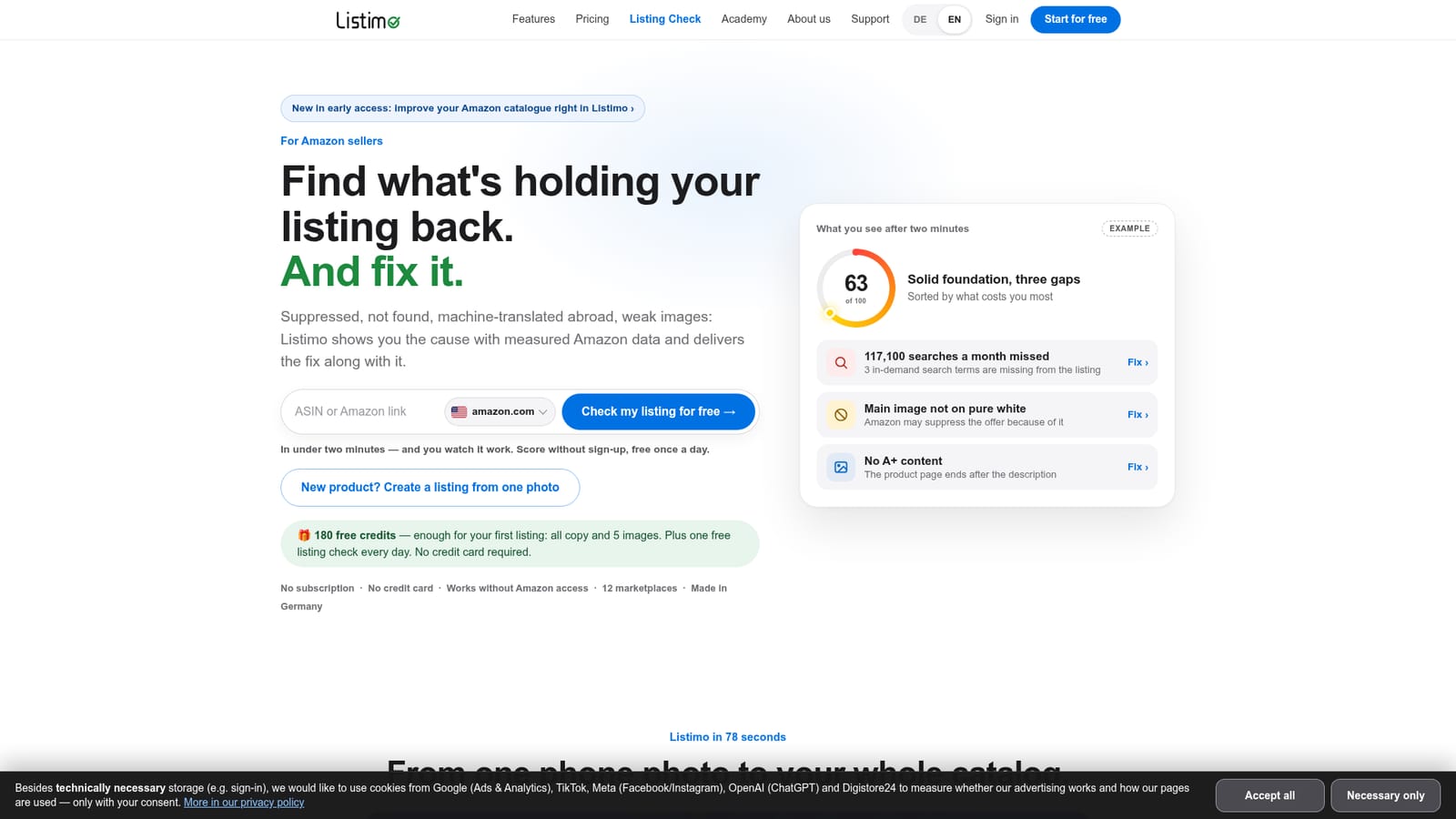Click the Sign in link
This screenshot has width=1456, height=819.
[1002, 19]
